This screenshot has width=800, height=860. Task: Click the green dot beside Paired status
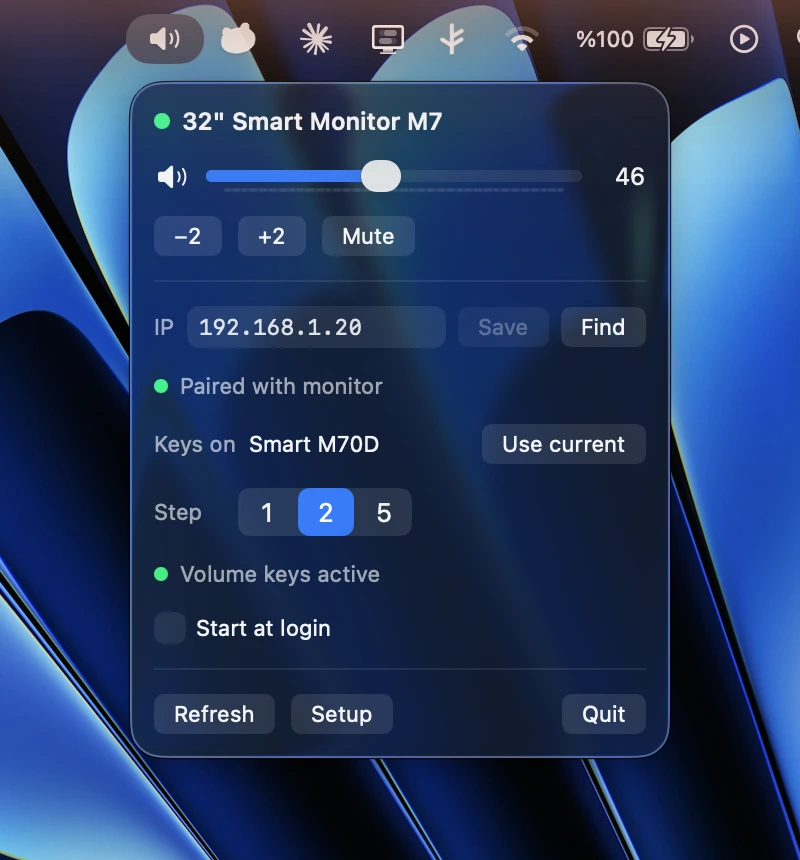pos(161,386)
